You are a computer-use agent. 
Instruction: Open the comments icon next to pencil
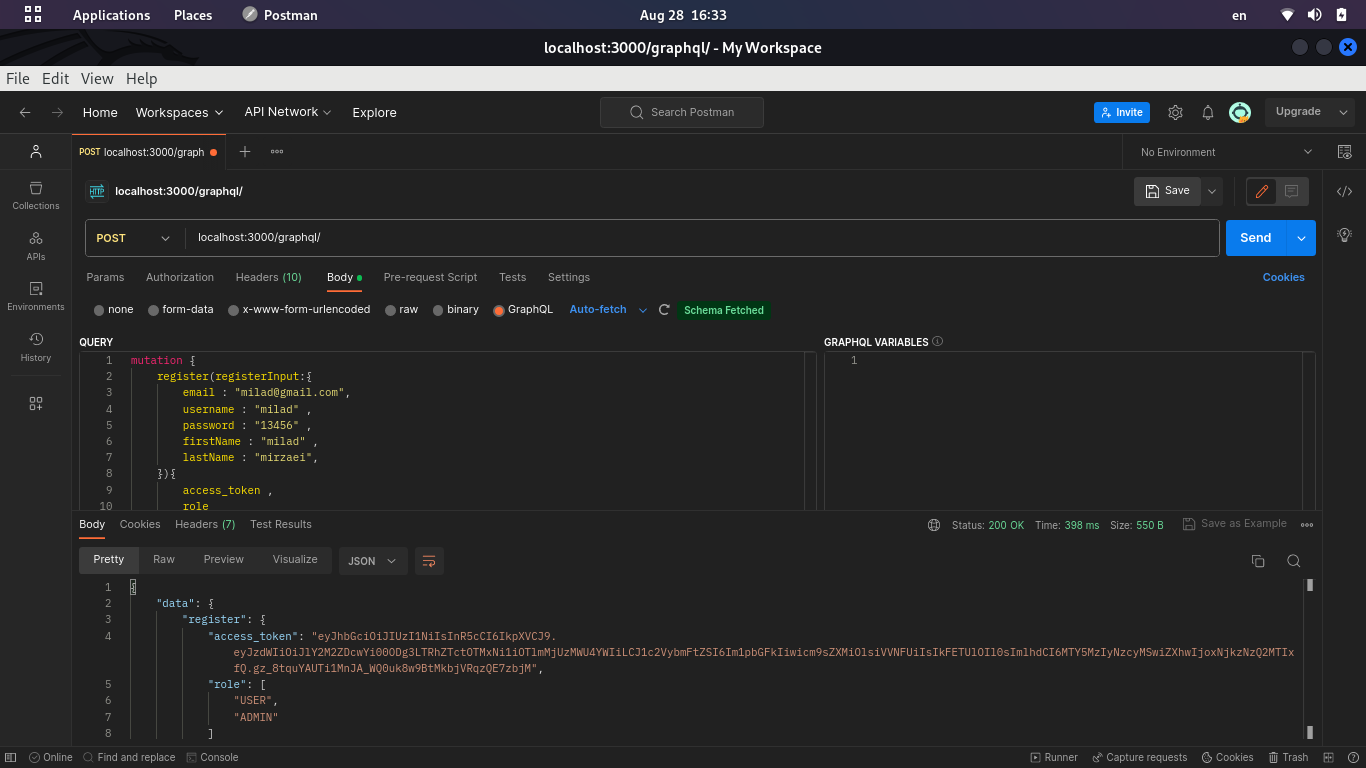(x=1291, y=191)
